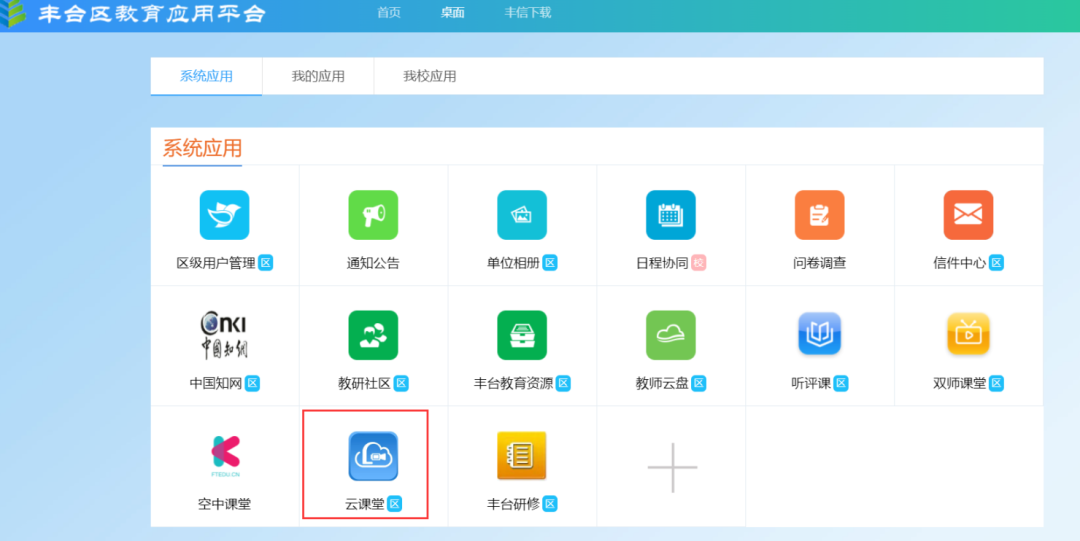Screen dimensions: 1080x541
Task: Switch to the 我的应用 tab
Action: tap(318, 76)
